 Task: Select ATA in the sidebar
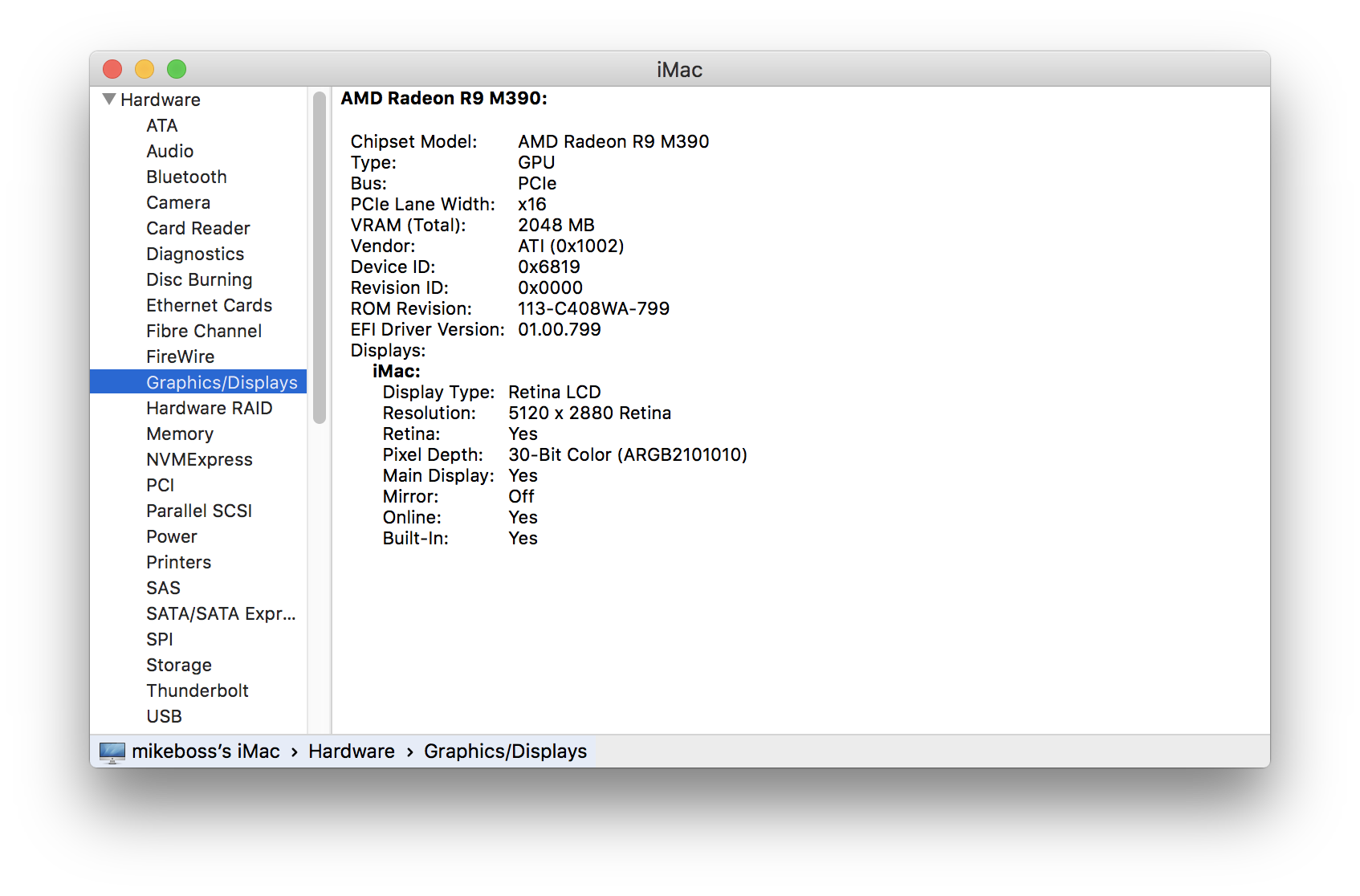[x=162, y=125]
